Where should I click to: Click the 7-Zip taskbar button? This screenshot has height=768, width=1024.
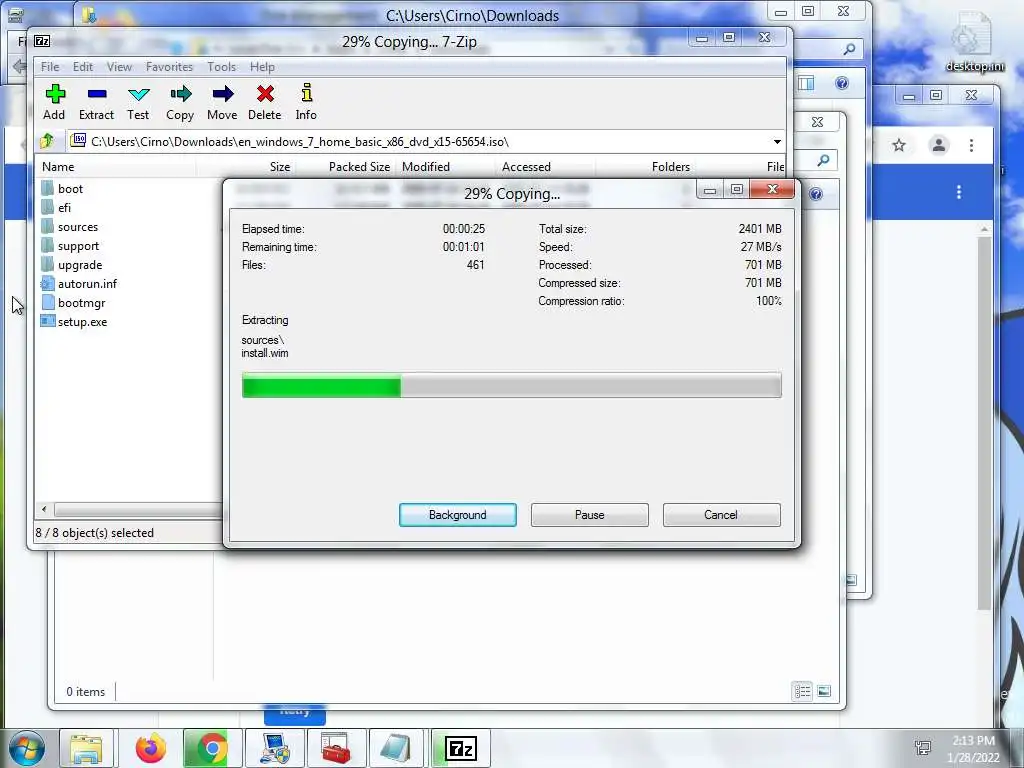point(460,748)
